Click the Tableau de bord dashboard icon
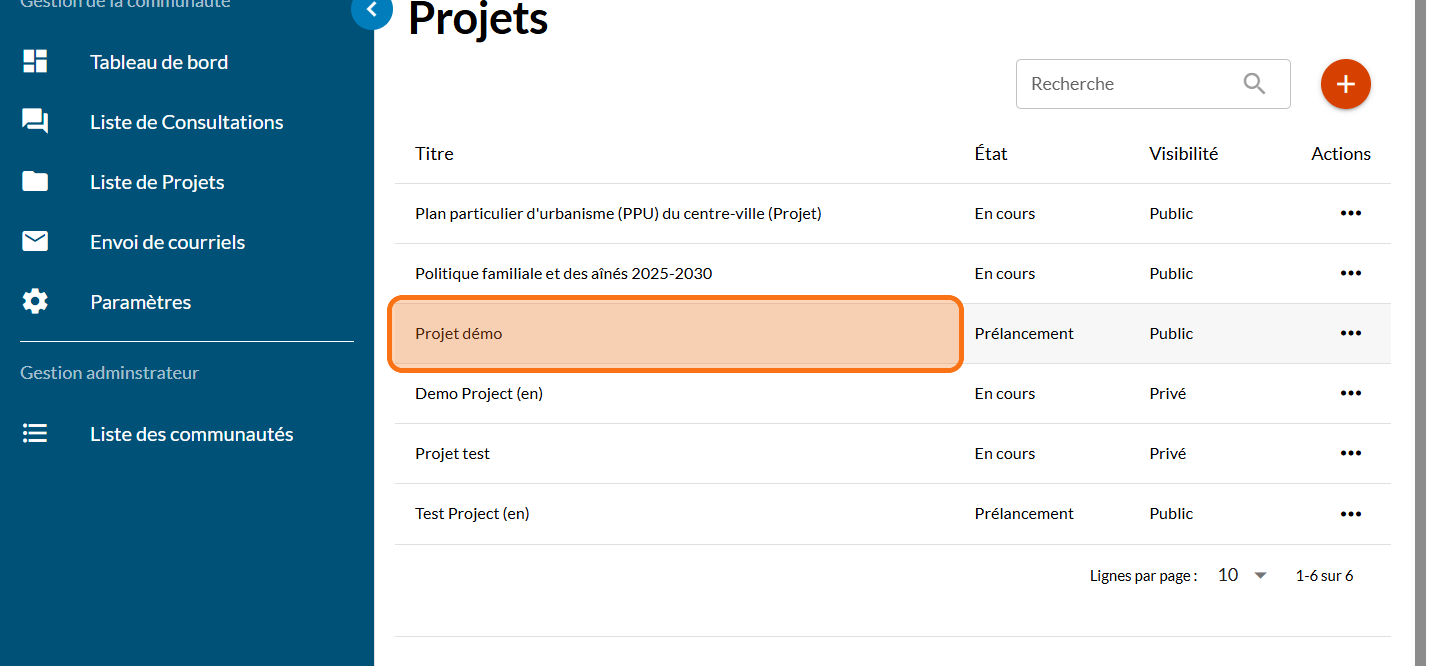 pyautogui.click(x=35, y=62)
